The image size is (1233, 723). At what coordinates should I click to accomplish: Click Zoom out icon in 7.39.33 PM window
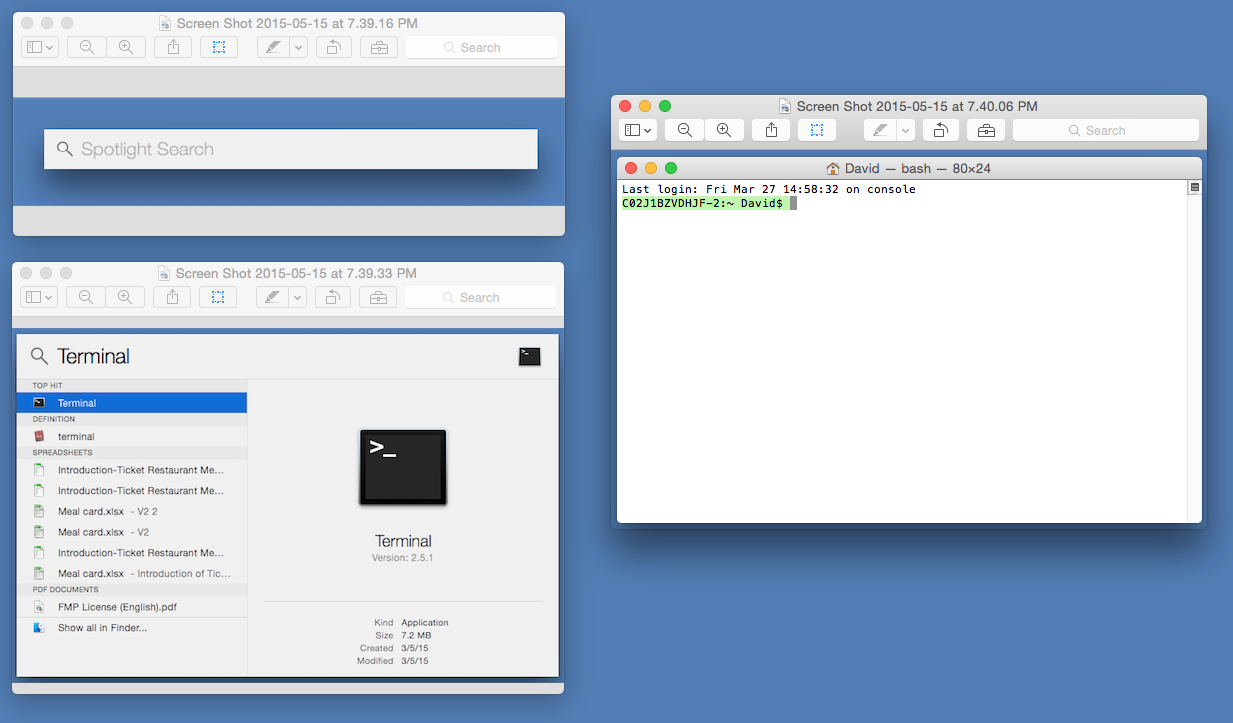[x=86, y=297]
